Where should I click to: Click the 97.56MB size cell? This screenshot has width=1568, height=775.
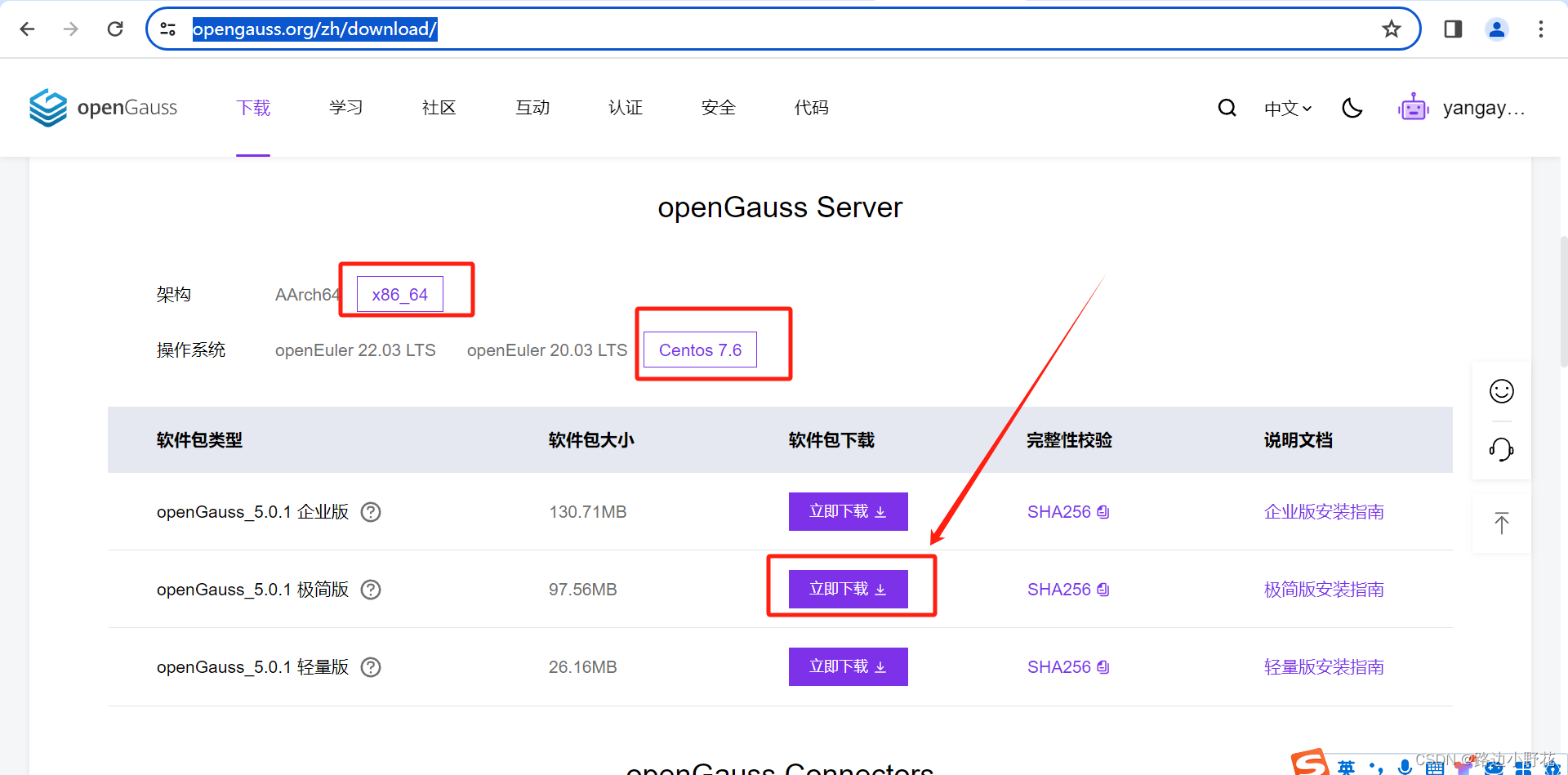pyautogui.click(x=583, y=590)
